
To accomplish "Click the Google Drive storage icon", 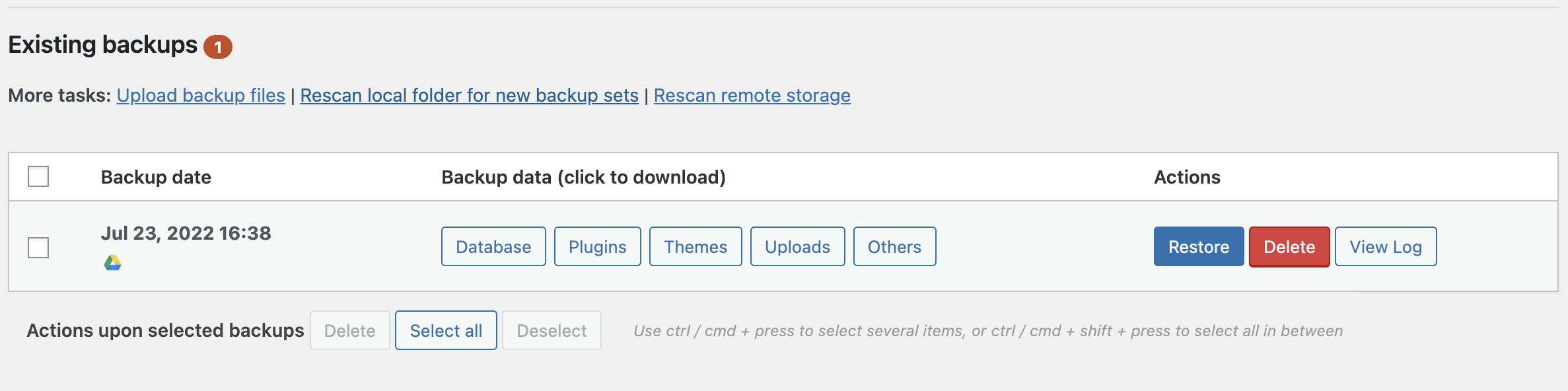I will coord(113,263).
